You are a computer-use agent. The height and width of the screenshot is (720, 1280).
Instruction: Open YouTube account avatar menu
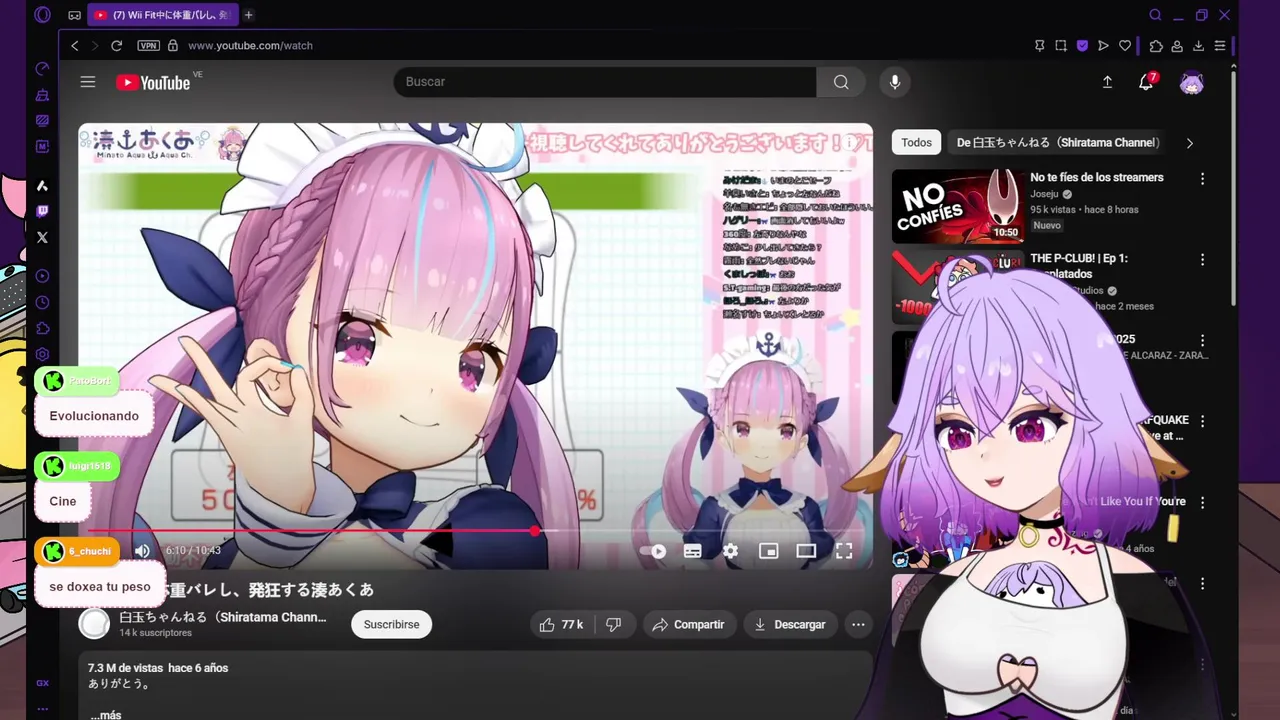click(1191, 82)
